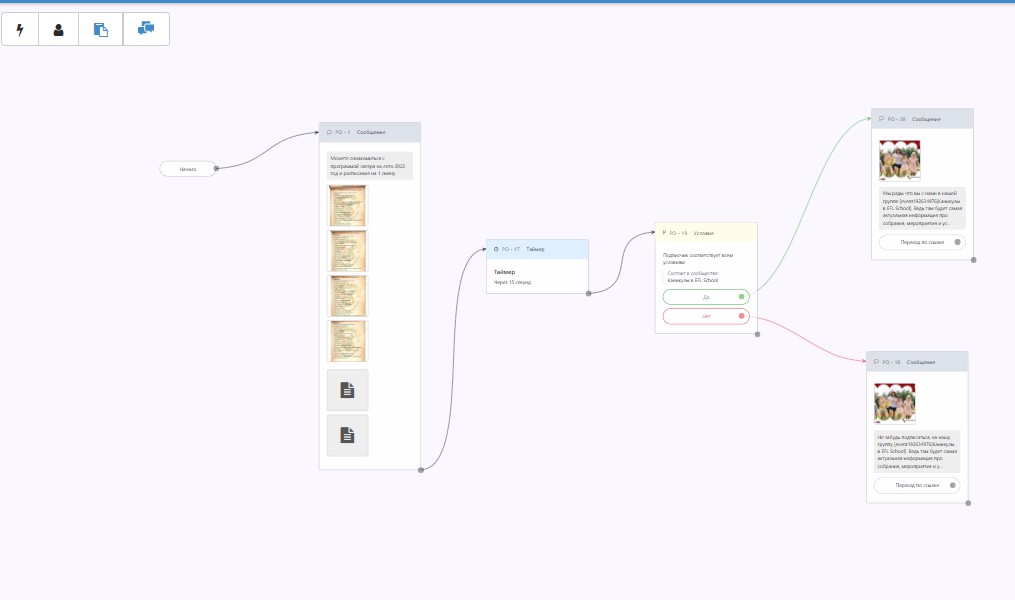Click the green connector dot on Да
Viewport: 1015px width, 600px height.
coord(742,296)
